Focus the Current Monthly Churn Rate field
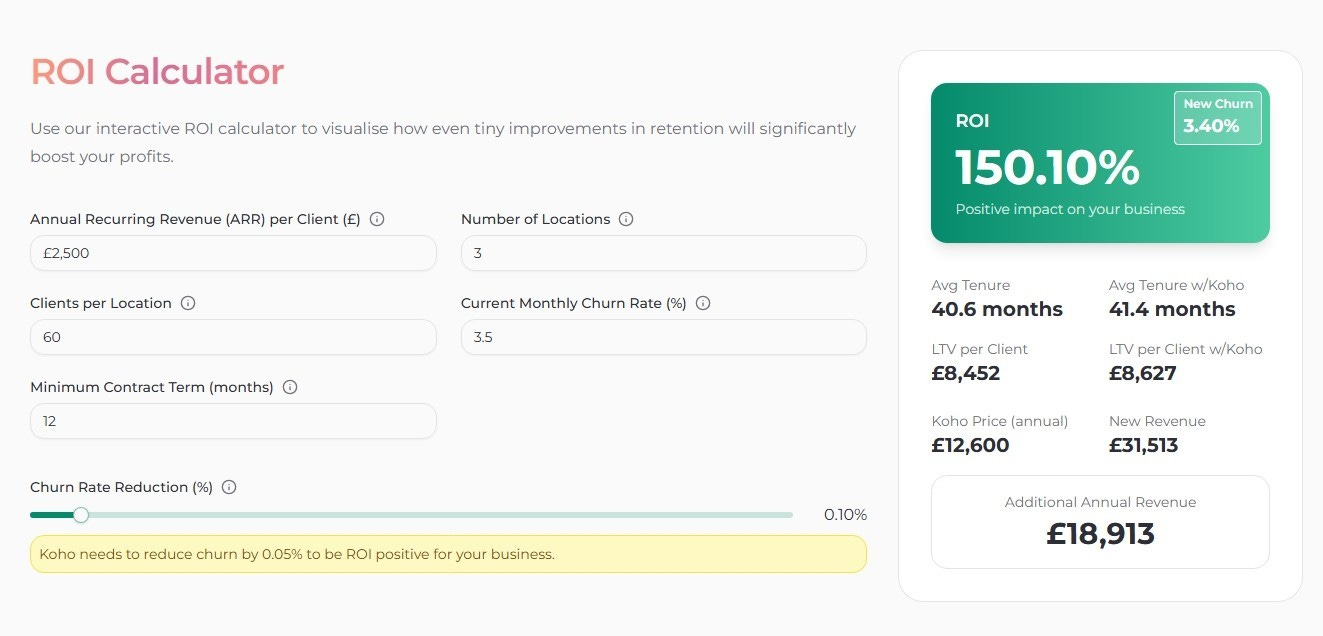Viewport: 1323px width, 636px height. pos(663,337)
